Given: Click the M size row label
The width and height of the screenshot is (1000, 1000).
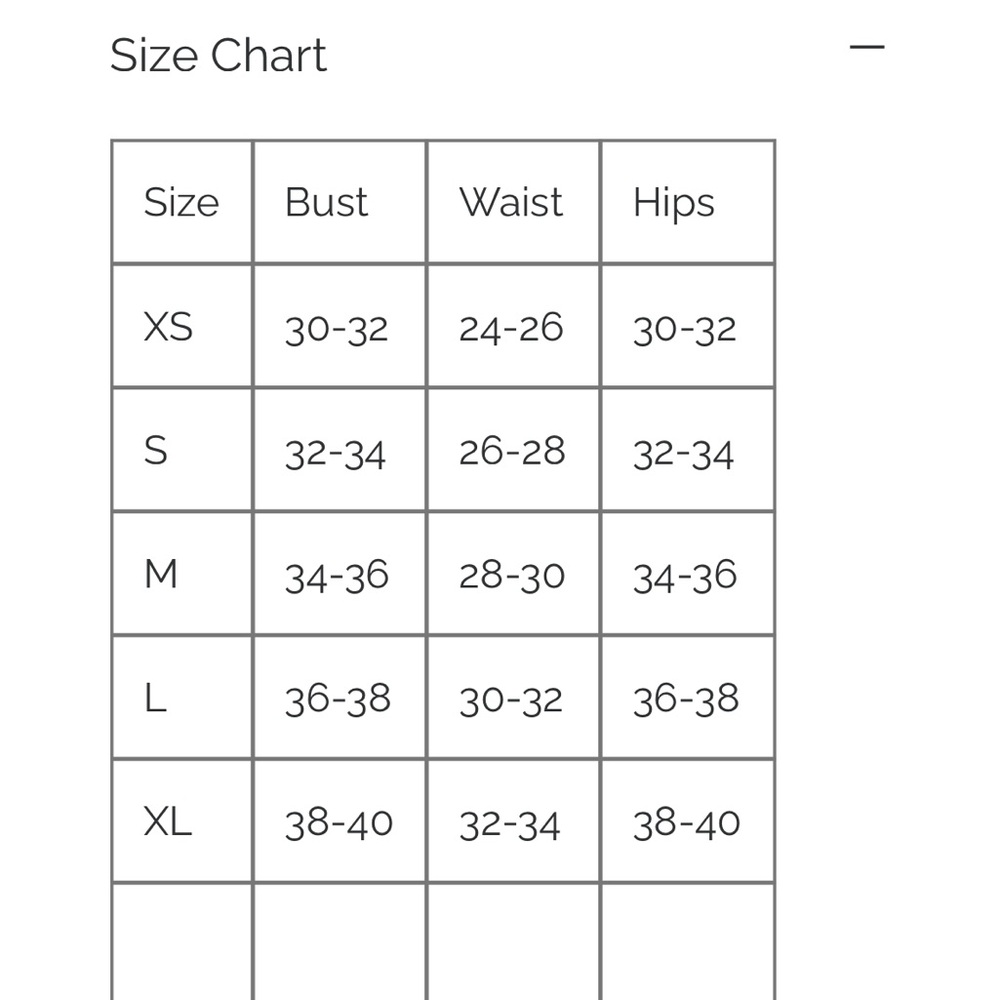Looking at the screenshot, I should [161, 574].
